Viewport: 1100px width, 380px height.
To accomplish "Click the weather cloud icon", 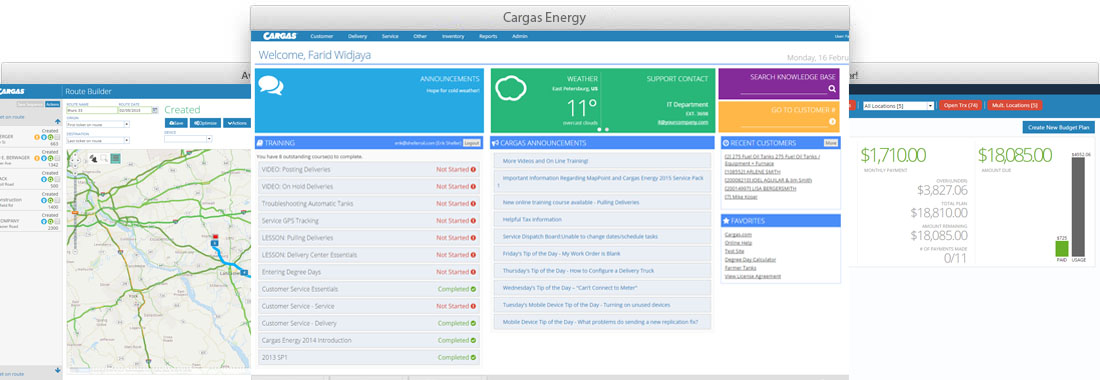I will click(511, 88).
